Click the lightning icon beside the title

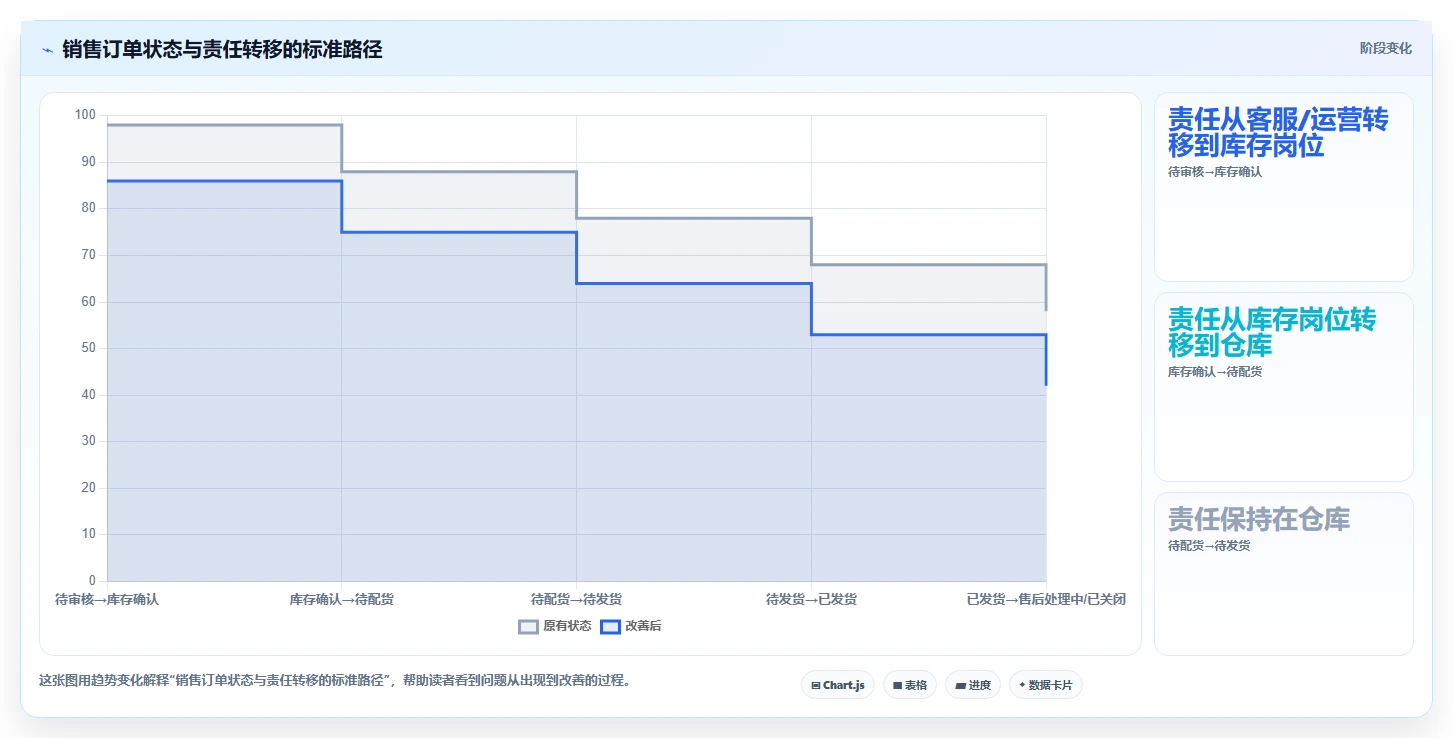pos(47,50)
